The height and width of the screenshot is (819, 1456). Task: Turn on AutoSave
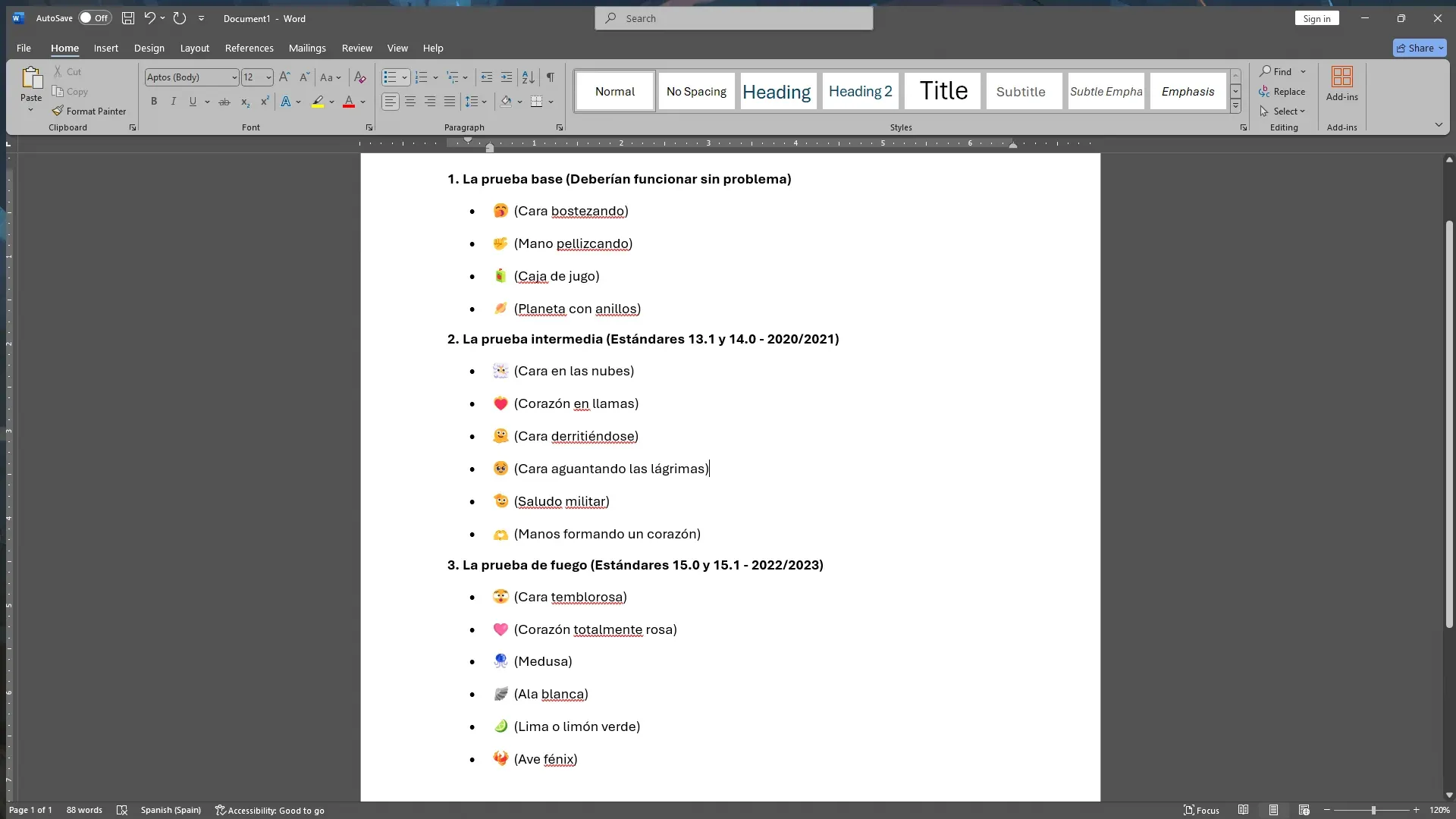[x=93, y=18]
